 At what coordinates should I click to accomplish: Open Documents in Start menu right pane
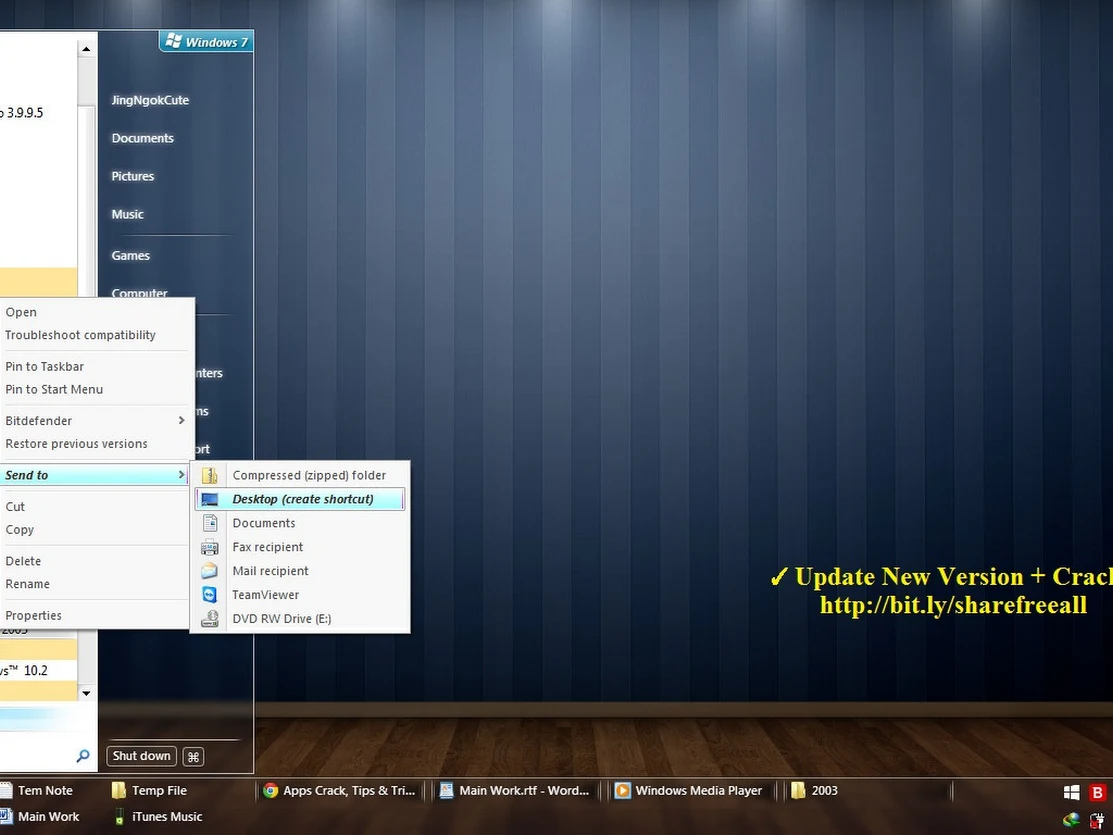tap(143, 138)
